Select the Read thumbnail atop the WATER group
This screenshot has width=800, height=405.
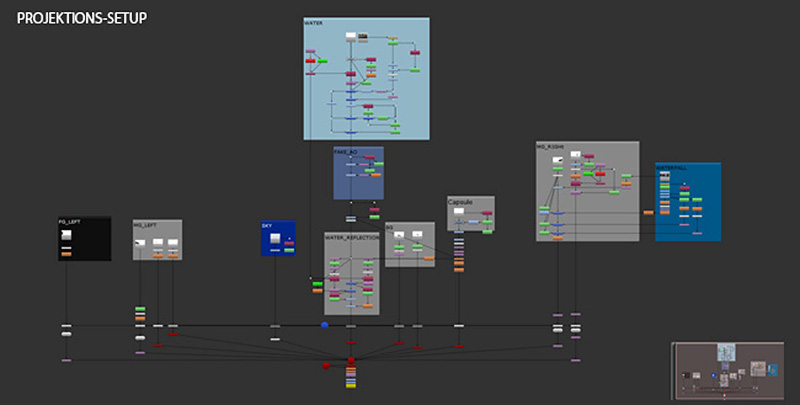(x=351, y=36)
